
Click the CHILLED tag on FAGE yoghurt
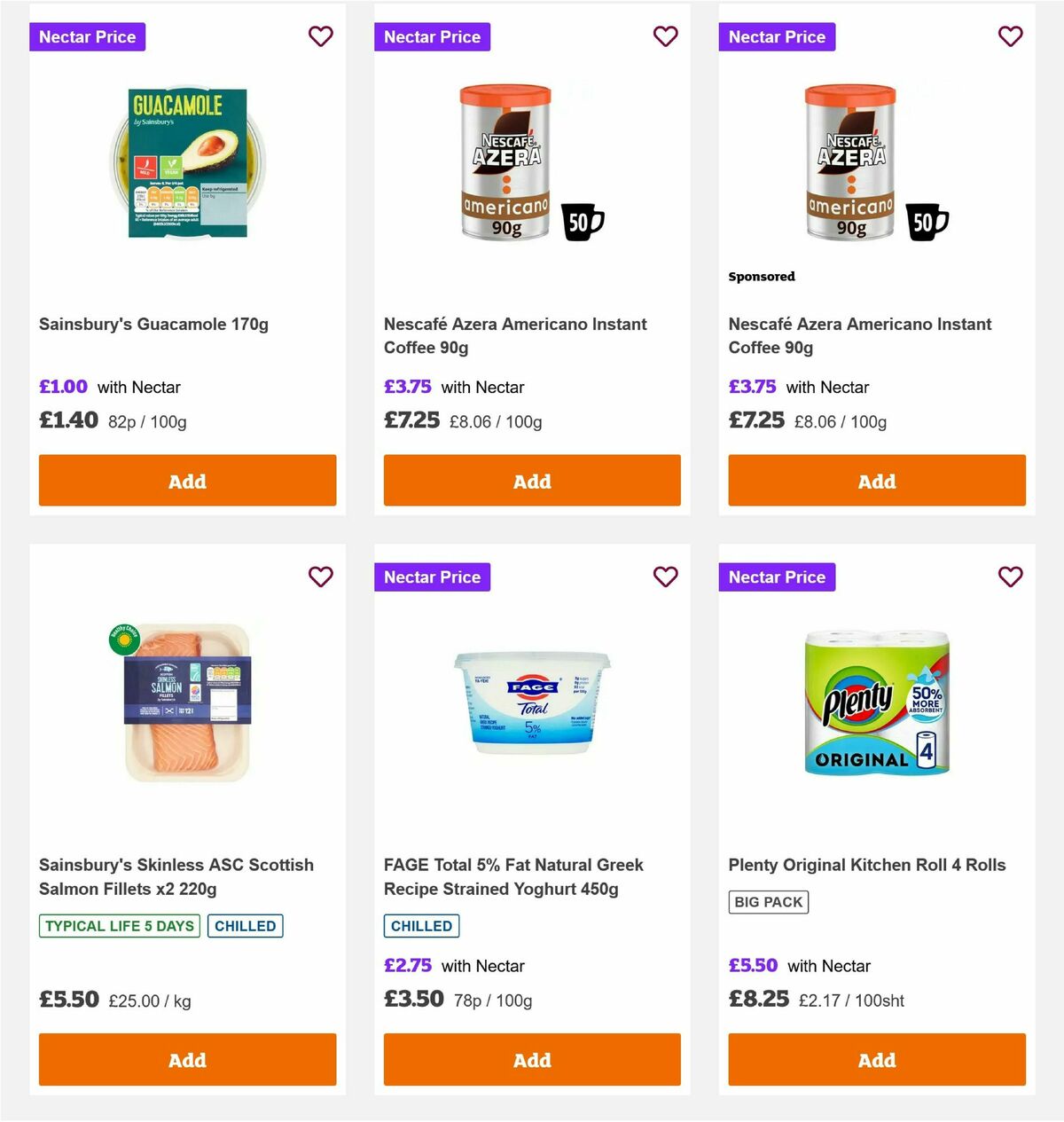click(x=421, y=925)
